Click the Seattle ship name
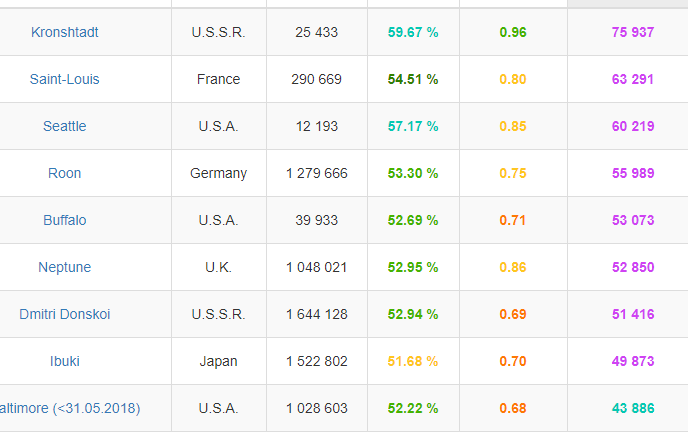688x439 pixels. (65, 126)
